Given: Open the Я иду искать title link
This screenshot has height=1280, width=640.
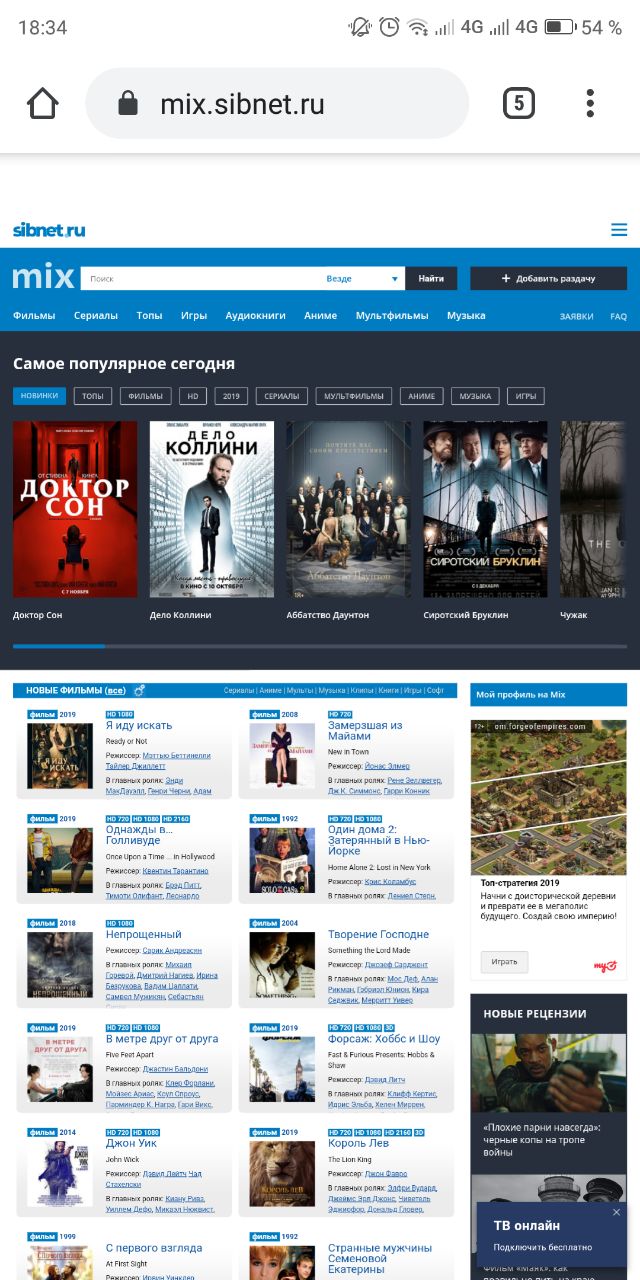Looking at the screenshot, I should tap(139, 725).
